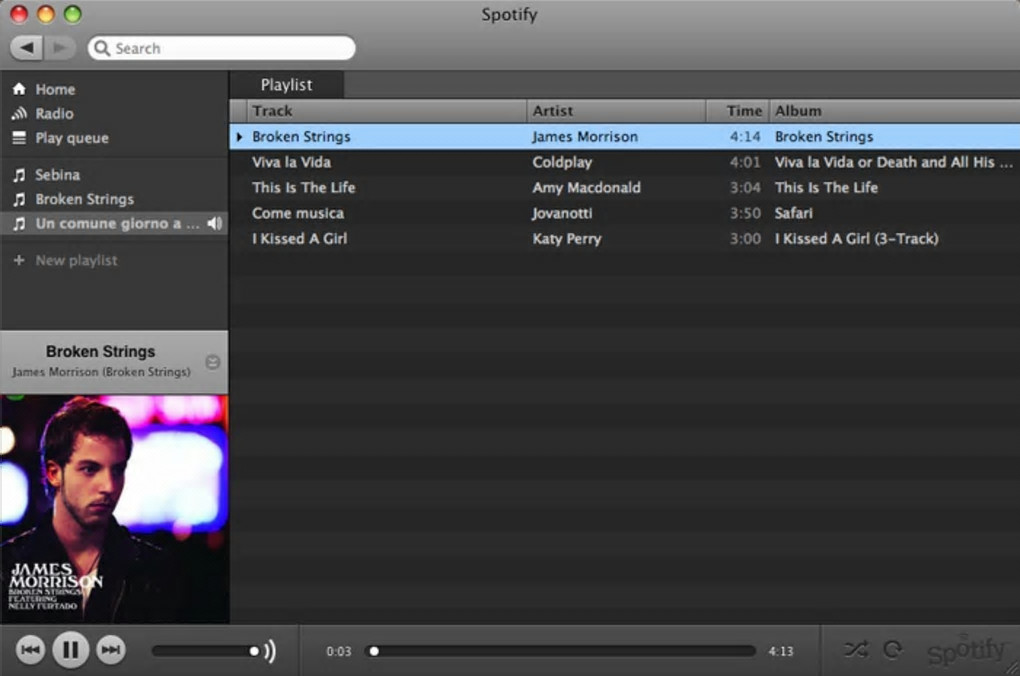Select the Come musica track
1020x676 pixels.
click(x=298, y=213)
